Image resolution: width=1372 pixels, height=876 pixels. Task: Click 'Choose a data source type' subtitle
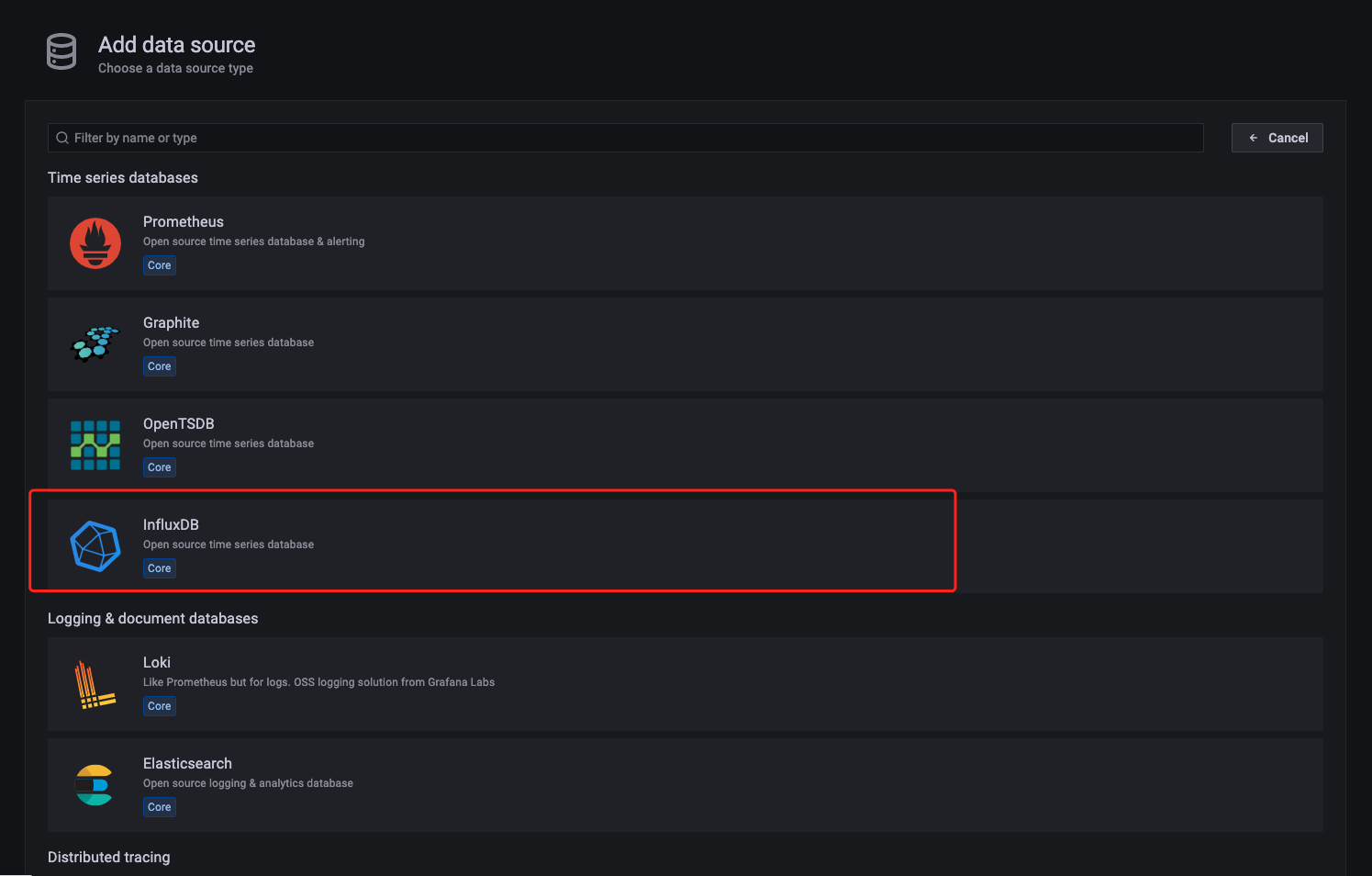click(176, 68)
